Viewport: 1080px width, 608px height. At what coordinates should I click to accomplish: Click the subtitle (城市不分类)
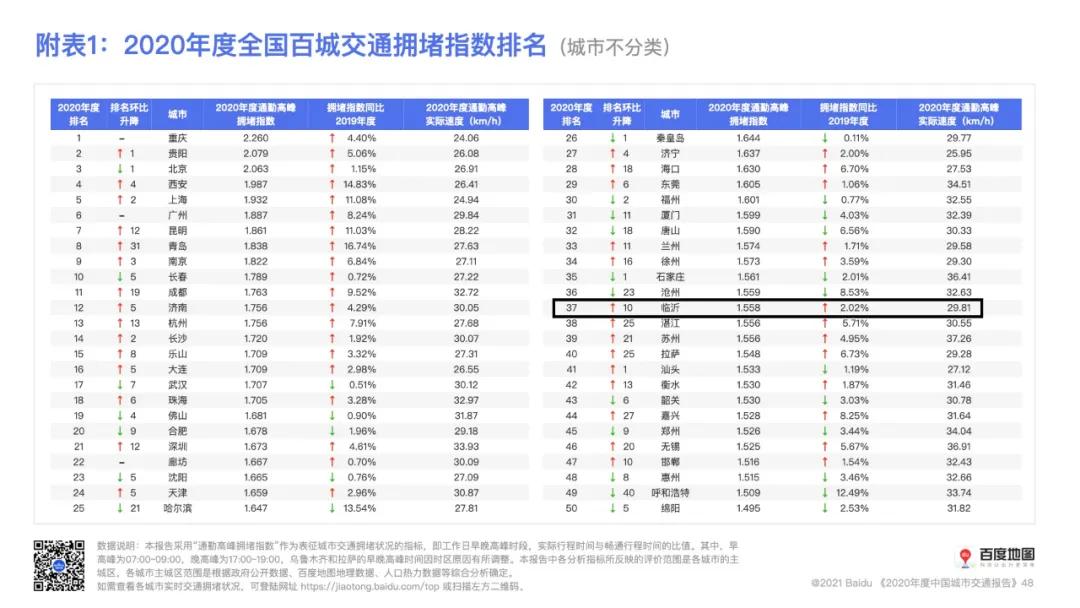click(x=614, y=48)
